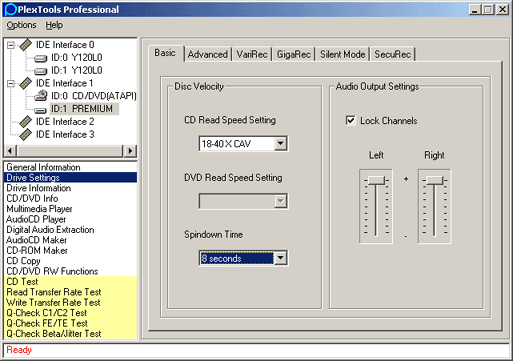Click the hard drive icon for ID:0 Y120L0
Image resolution: width=513 pixels, height=361 pixels.
pyautogui.click(x=41, y=59)
